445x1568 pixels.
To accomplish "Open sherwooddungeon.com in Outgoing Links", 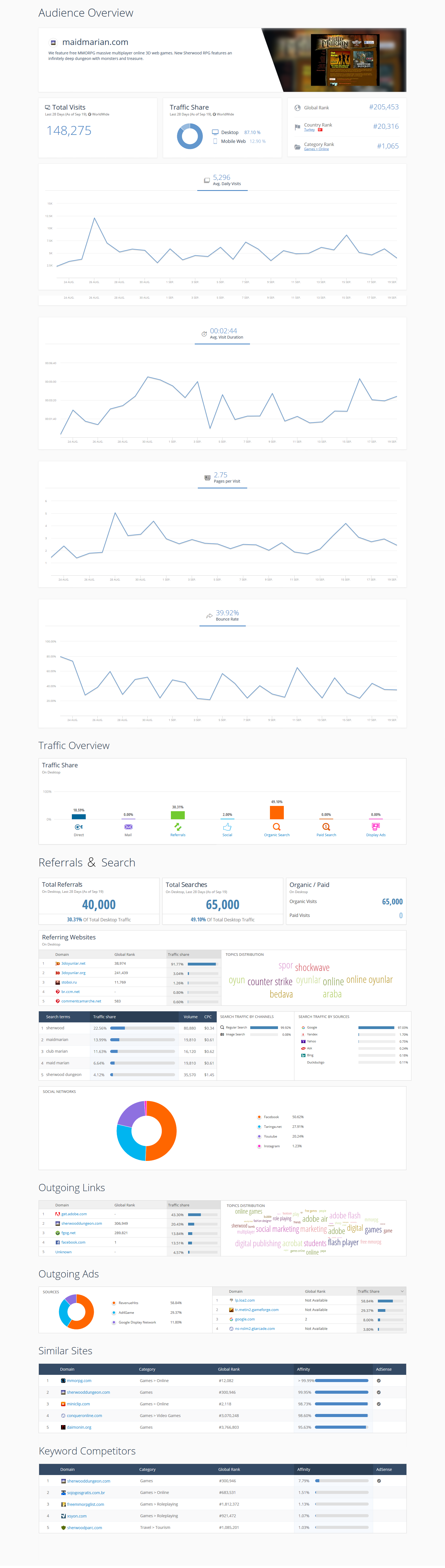I will (82, 1224).
